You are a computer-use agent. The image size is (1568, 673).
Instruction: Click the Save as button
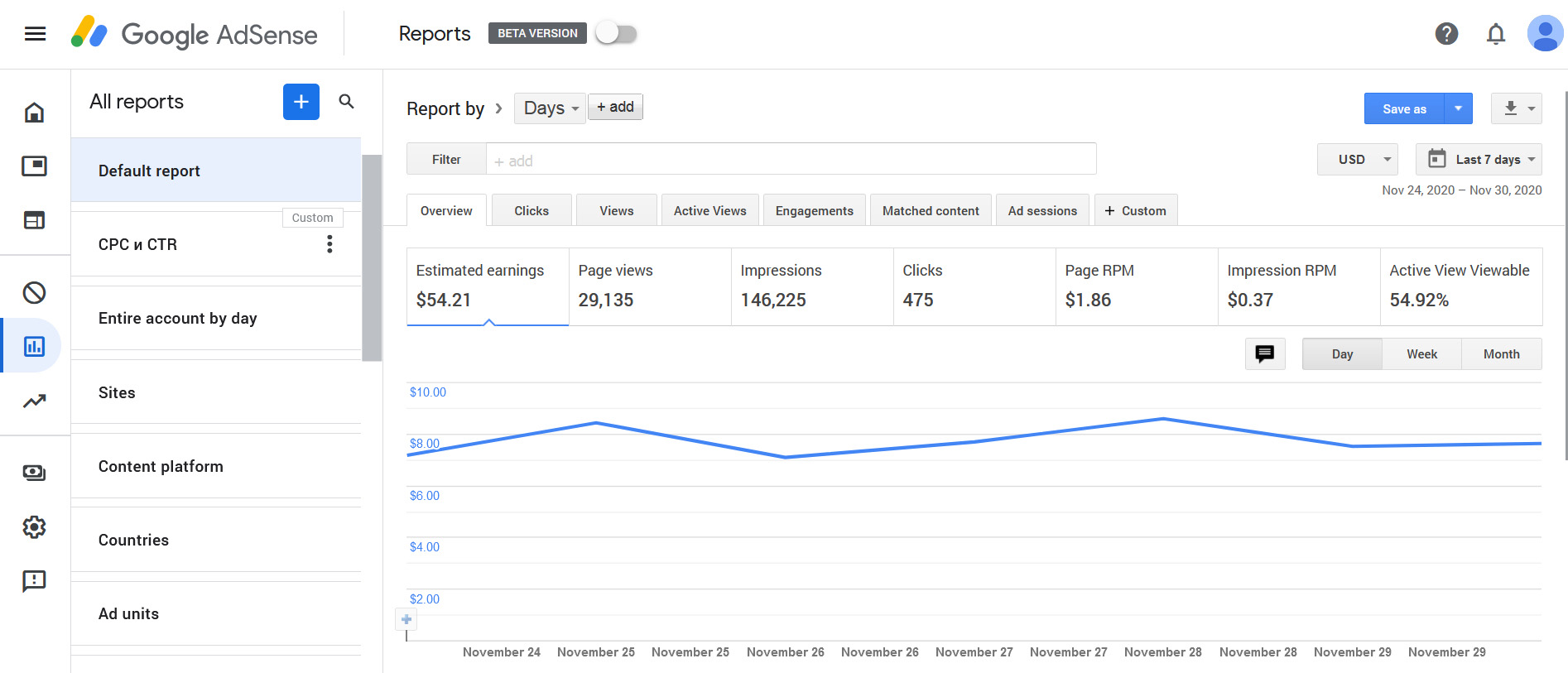(x=1404, y=108)
